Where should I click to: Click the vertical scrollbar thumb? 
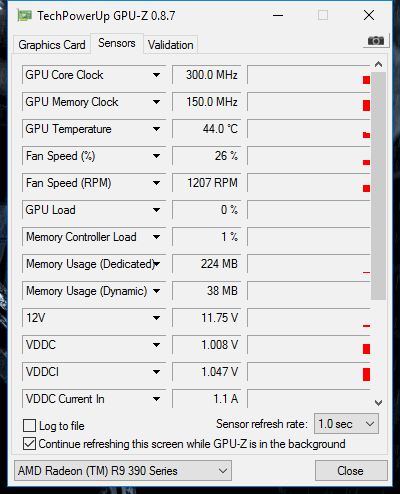(x=378, y=186)
